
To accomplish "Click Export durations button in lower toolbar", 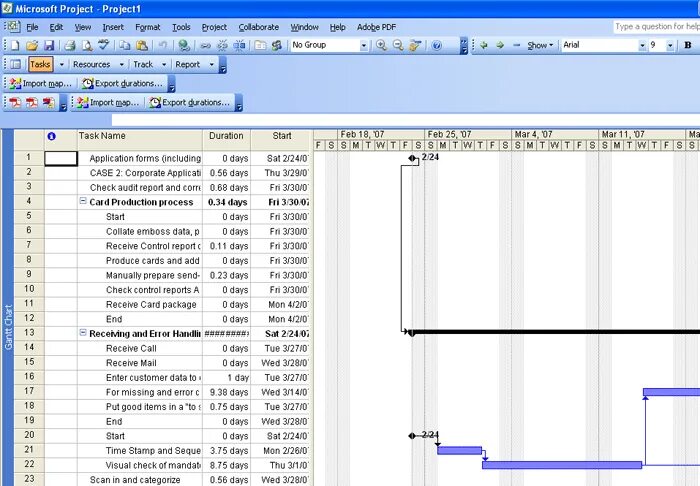I will point(189,103).
